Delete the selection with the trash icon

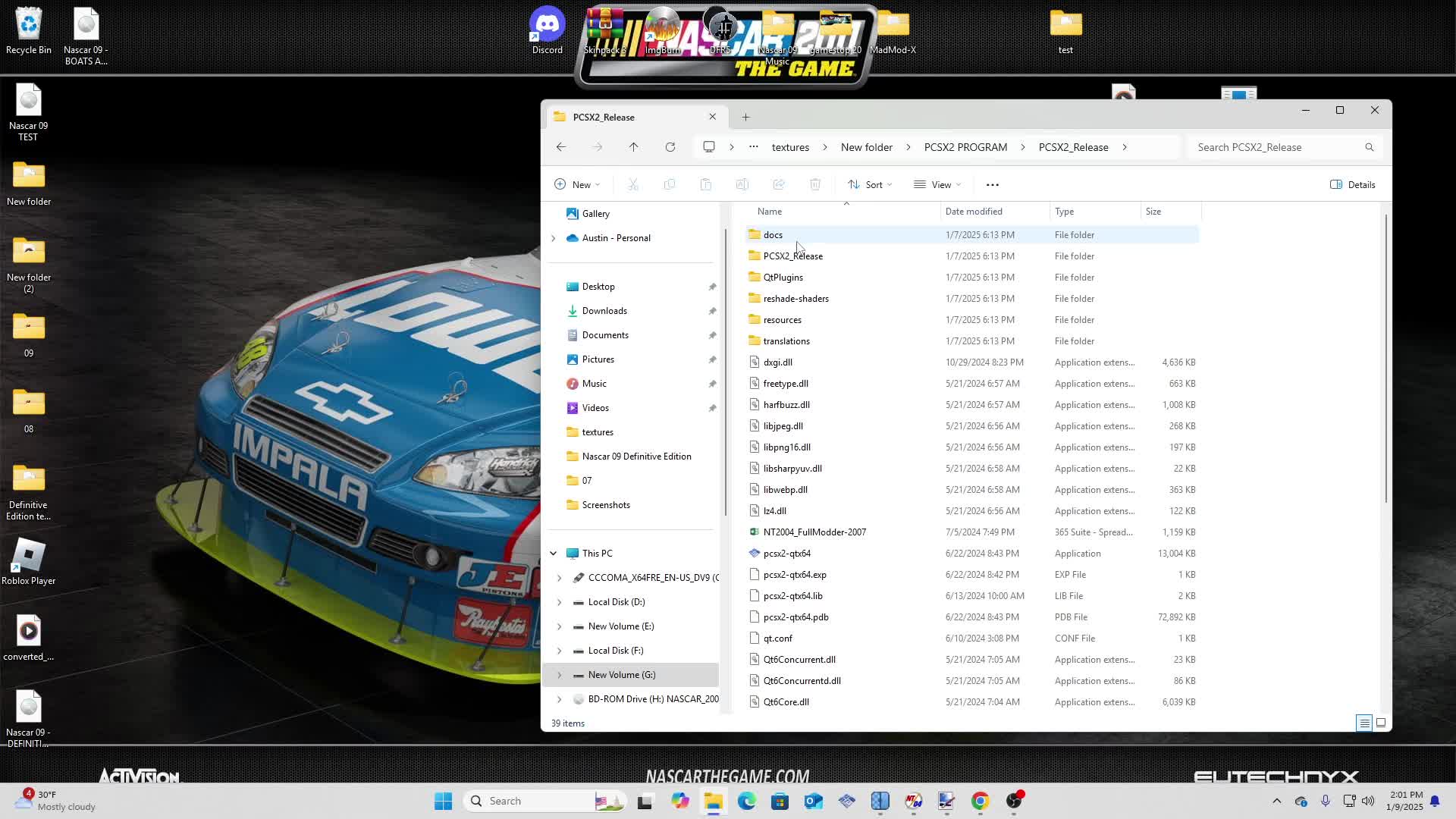coord(815,184)
